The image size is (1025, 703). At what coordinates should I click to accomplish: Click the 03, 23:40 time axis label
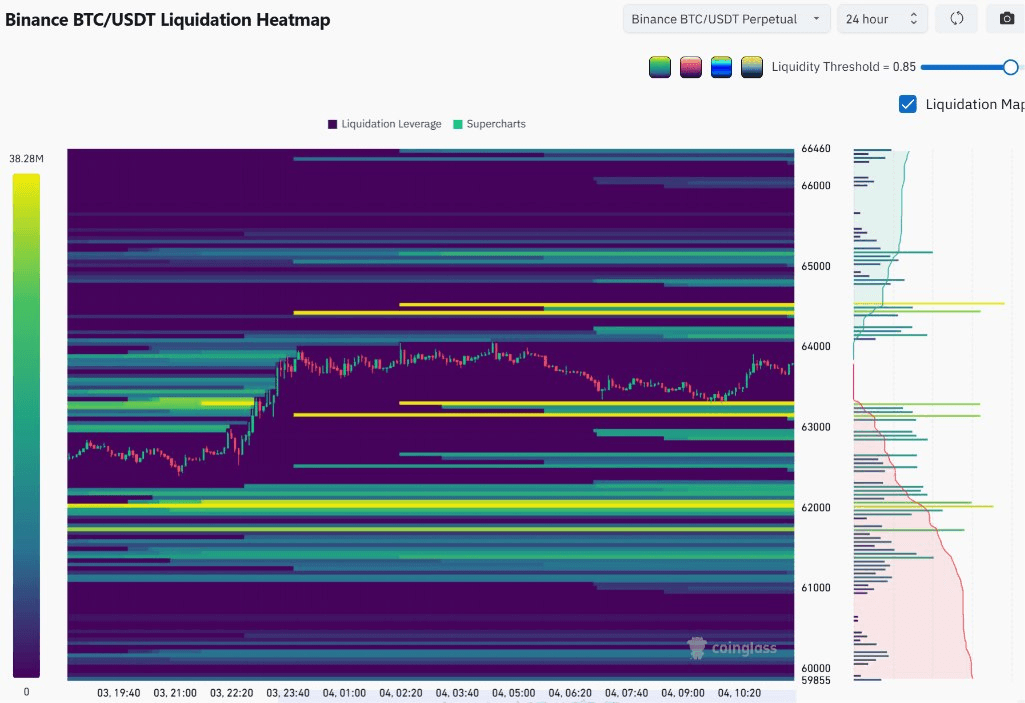point(288,693)
